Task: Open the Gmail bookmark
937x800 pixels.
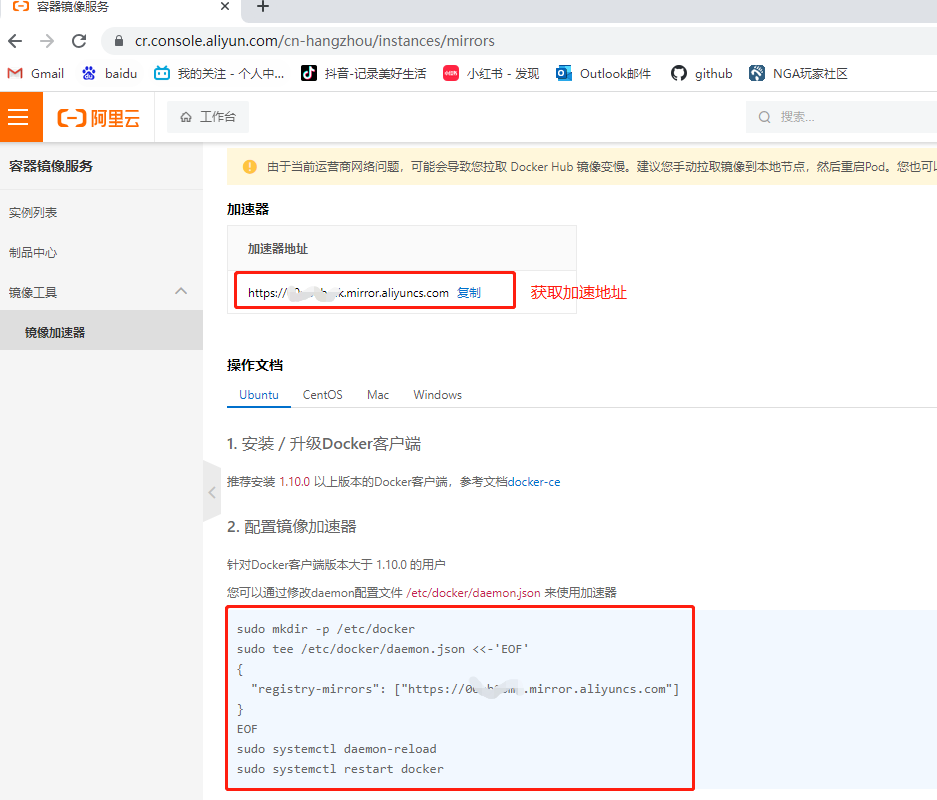Action: pos(35,73)
